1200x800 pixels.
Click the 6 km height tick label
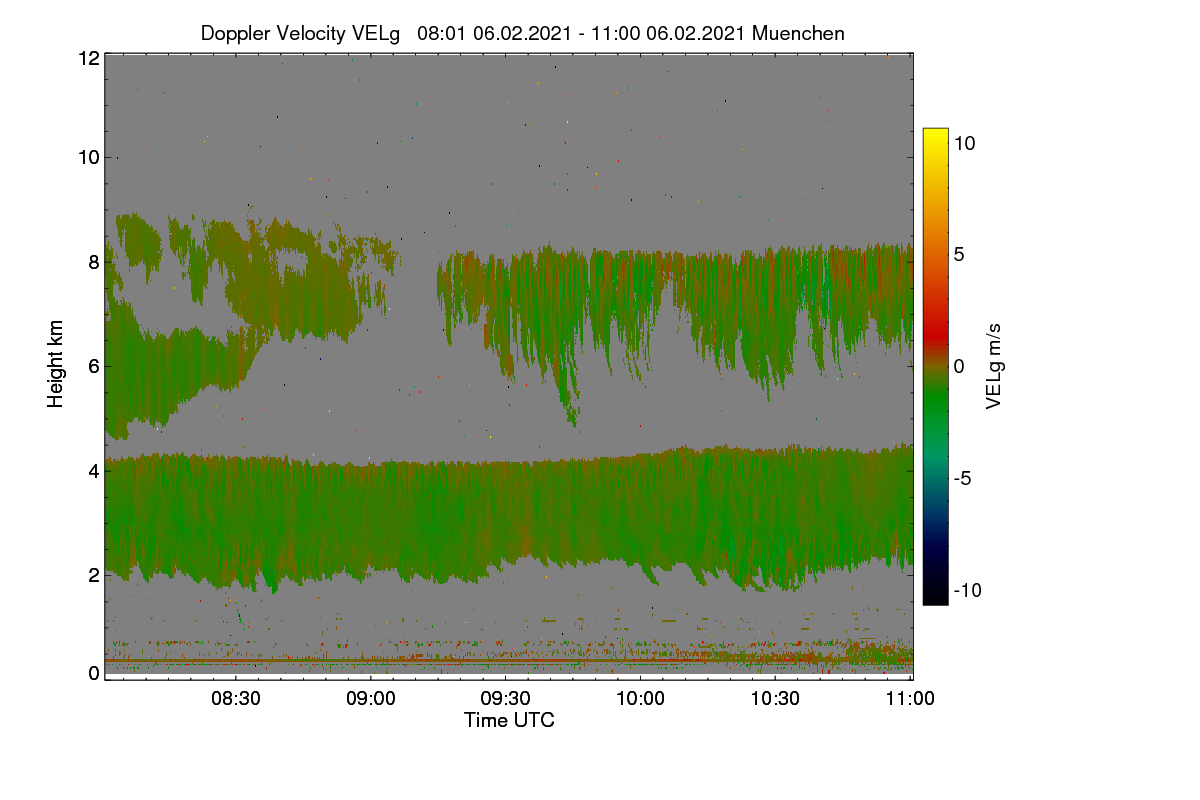coord(94,366)
